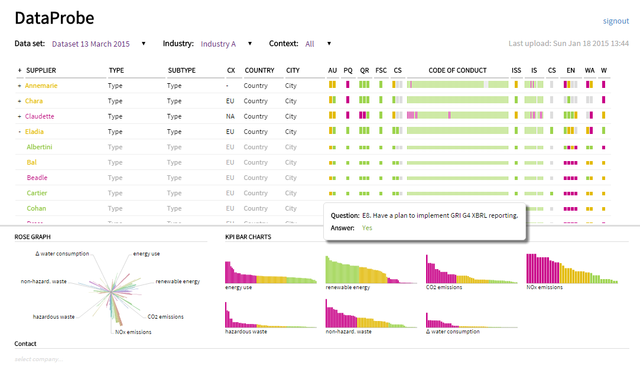Click the water consumption bar chart
640x370 pixels.
471,320
